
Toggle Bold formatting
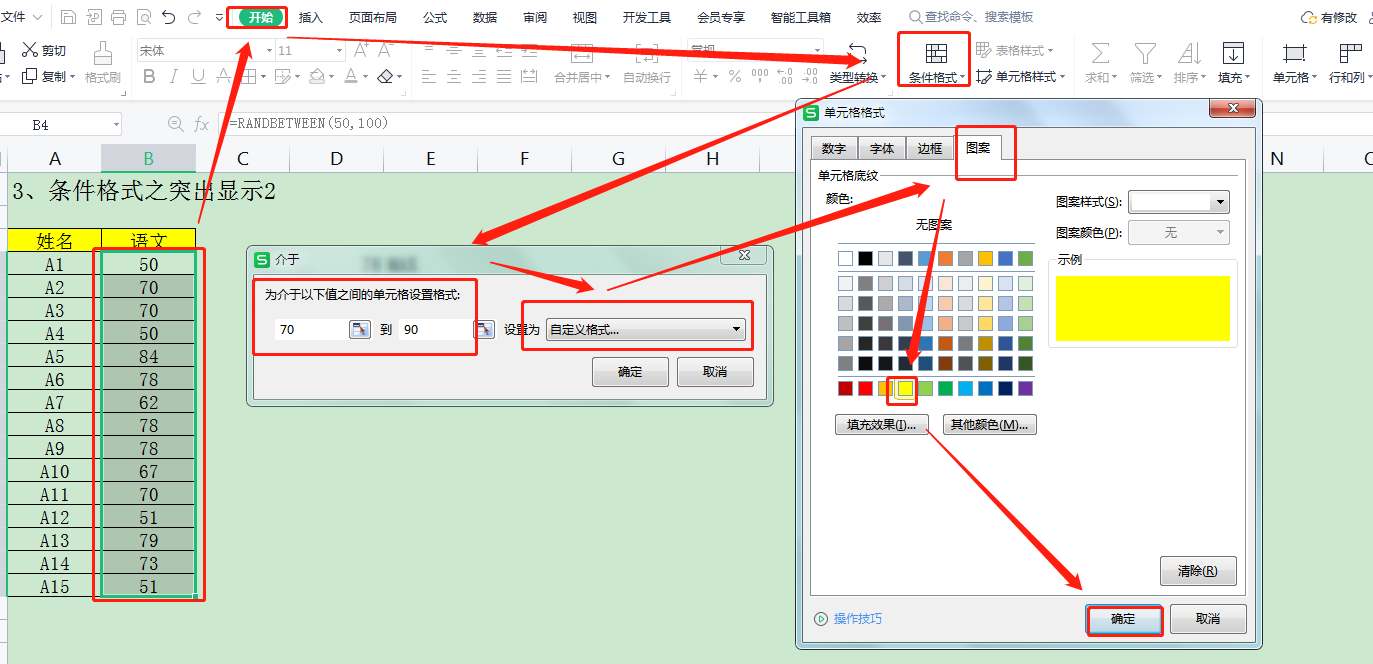[x=149, y=76]
